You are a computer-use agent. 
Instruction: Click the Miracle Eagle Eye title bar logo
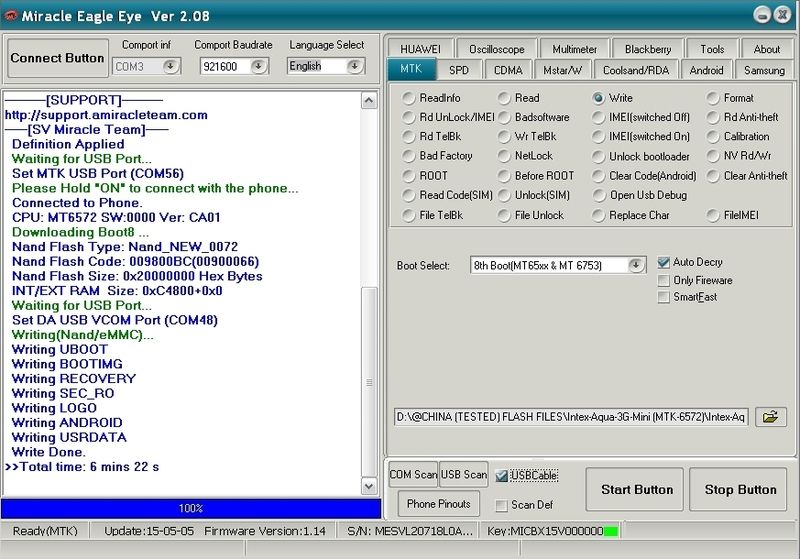coord(10,15)
